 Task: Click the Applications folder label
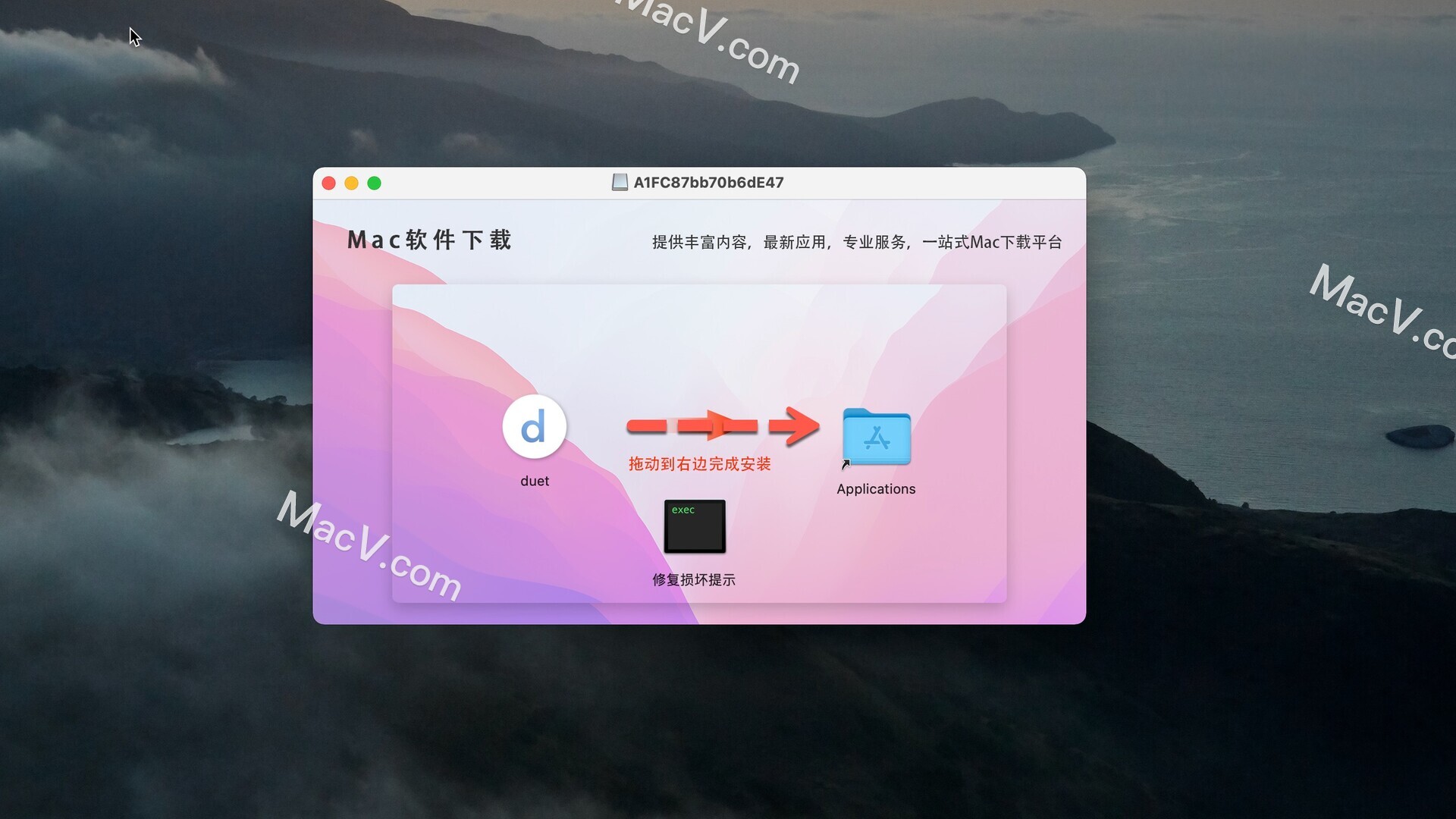(x=876, y=489)
